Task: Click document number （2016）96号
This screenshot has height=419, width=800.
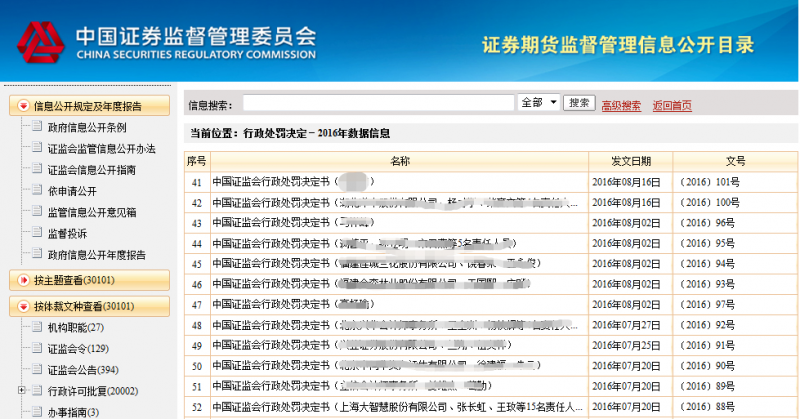Action: [x=705, y=223]
